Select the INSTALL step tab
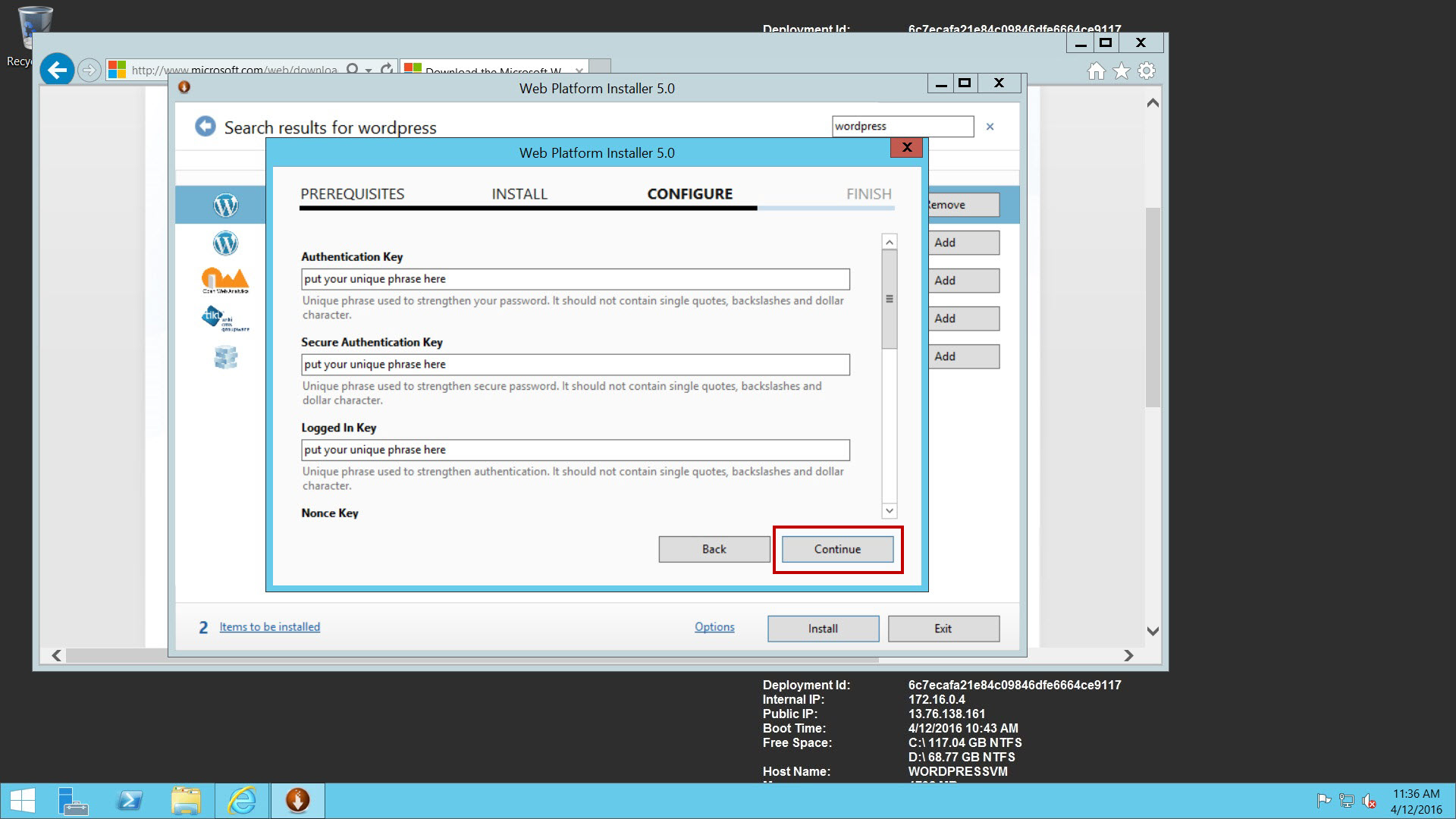The width and height of the screenshot is (1456, 819). pyautogui.click(x=519, y=194)
